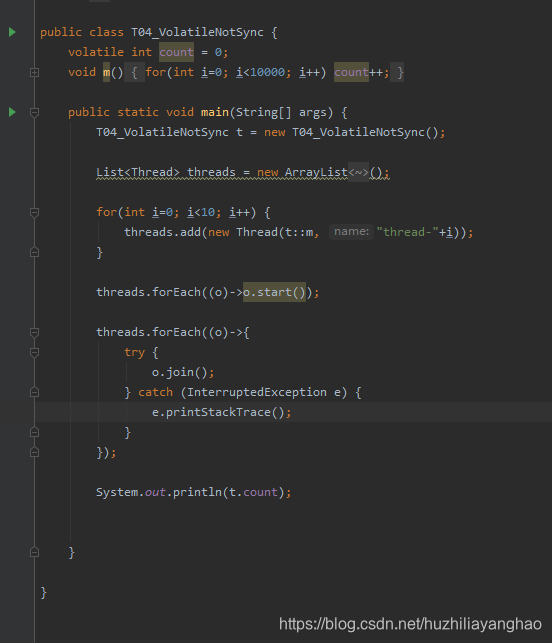Expand folded method m() in gutter
Image resolution: width=552 pixels, height=643 pixels.
click(34, 73)
